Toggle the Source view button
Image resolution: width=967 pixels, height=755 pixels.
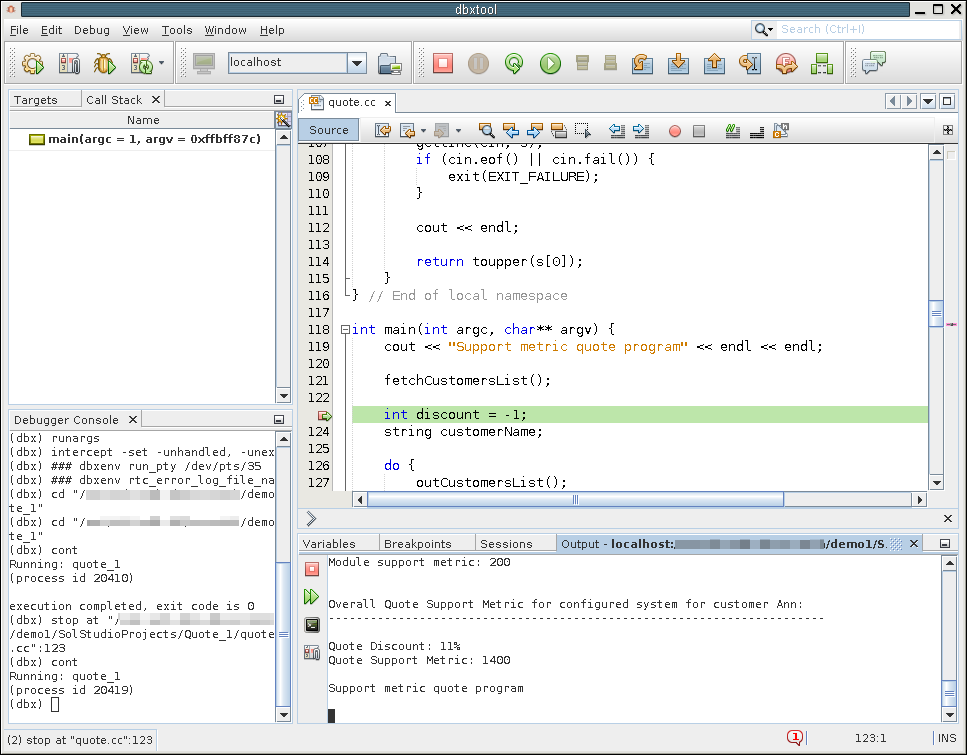[x=329, y=130]
